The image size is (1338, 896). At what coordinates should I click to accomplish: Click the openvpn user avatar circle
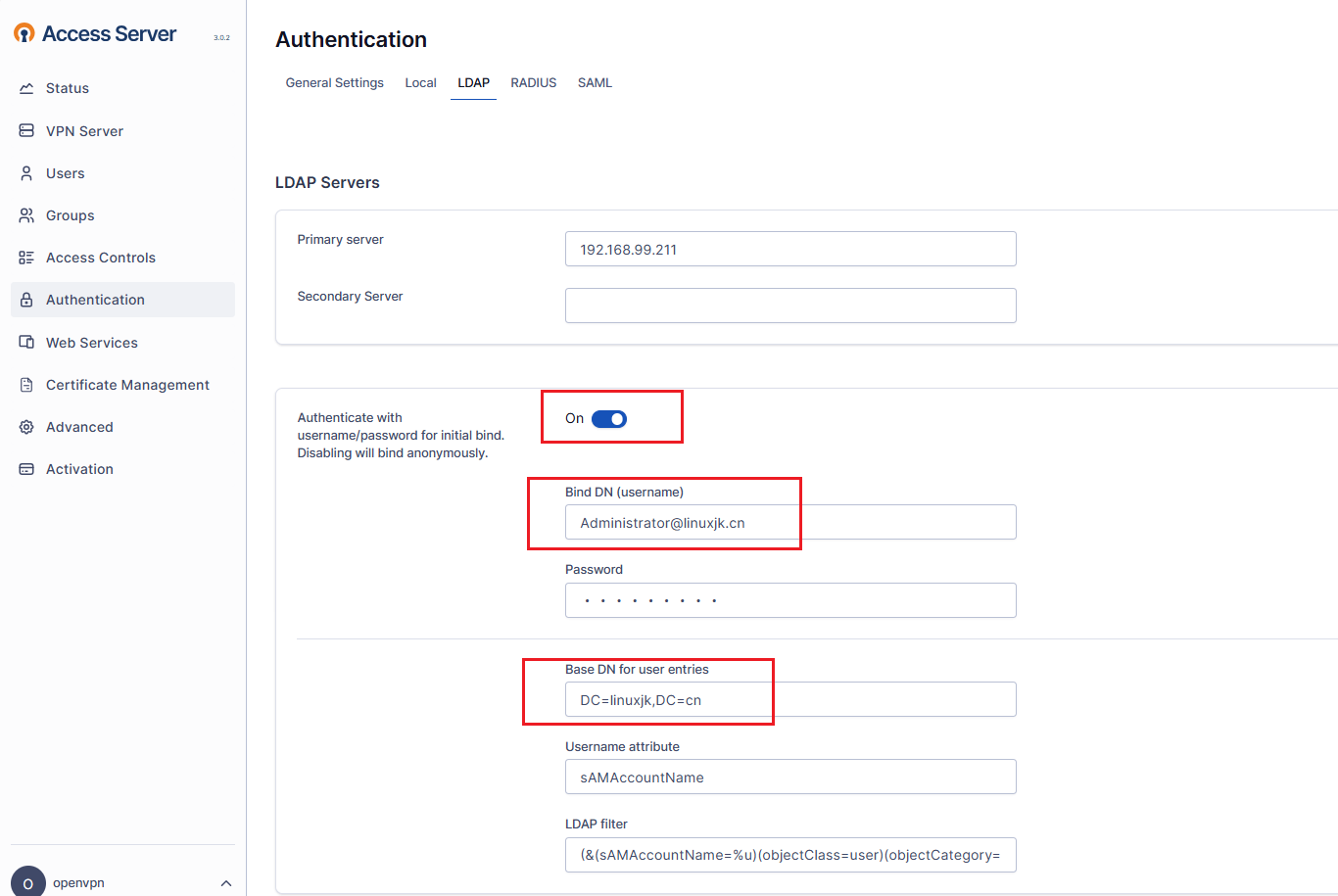pos(27,882)
